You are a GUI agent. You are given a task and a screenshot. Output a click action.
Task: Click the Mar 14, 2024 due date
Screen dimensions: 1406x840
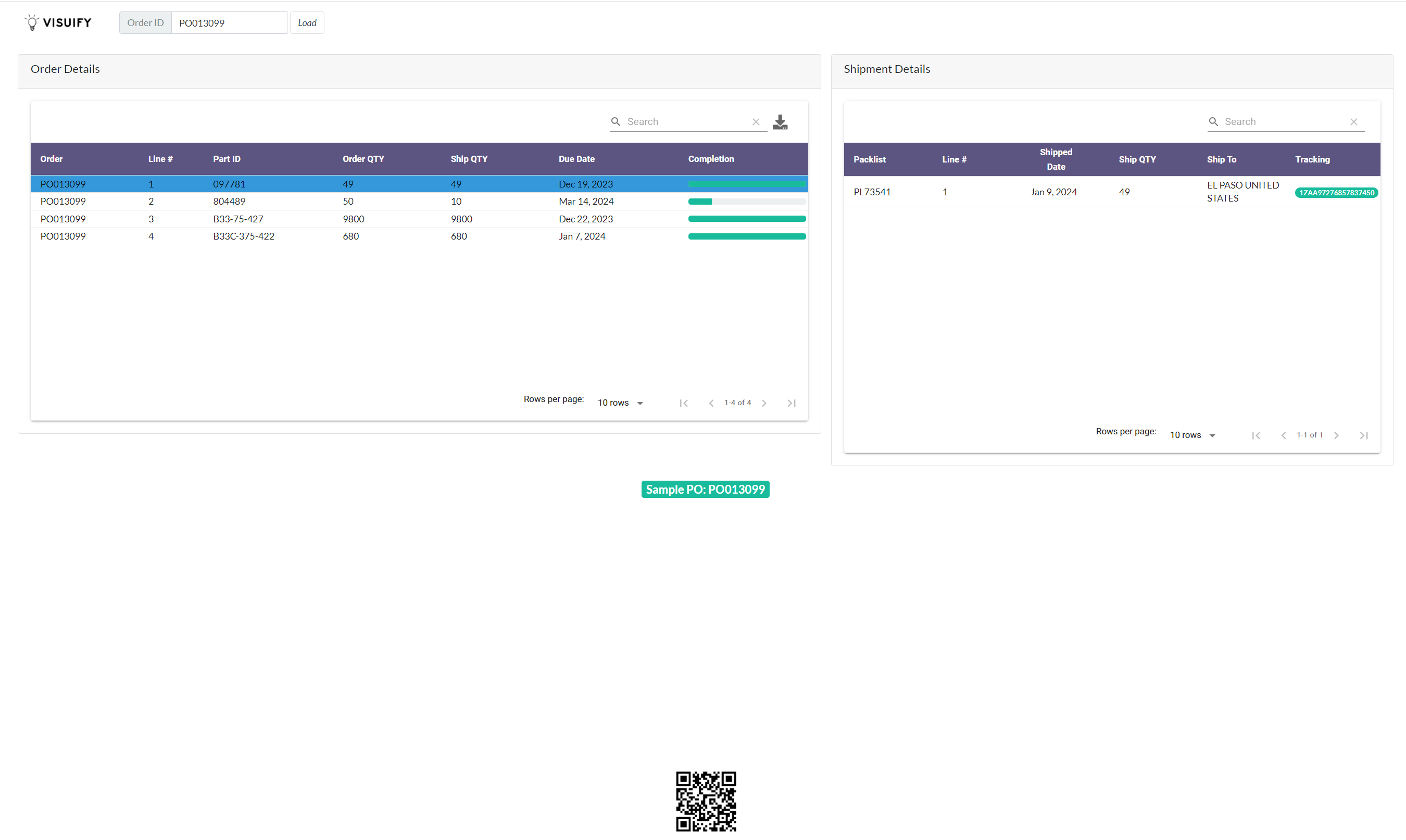pos(586,202)
